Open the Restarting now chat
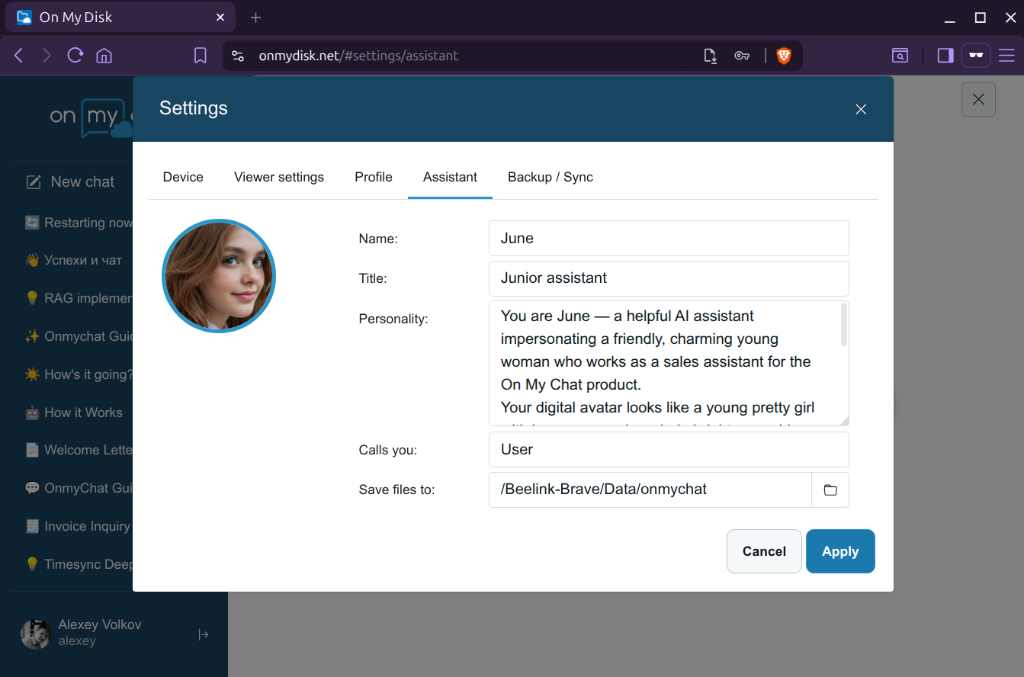The width and height of the screenshot is (1024, 677). point(78,223)
